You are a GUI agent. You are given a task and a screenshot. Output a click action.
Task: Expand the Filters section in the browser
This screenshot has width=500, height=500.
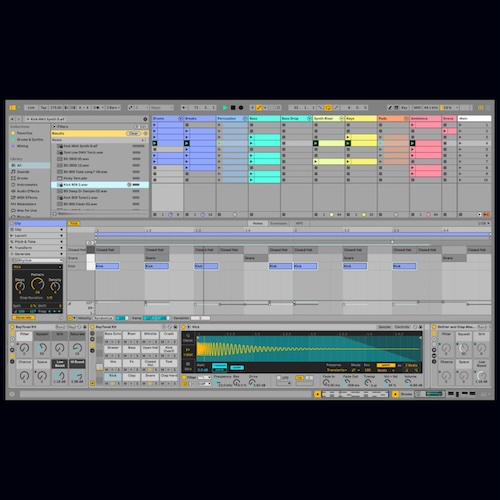tap(55, 127)
